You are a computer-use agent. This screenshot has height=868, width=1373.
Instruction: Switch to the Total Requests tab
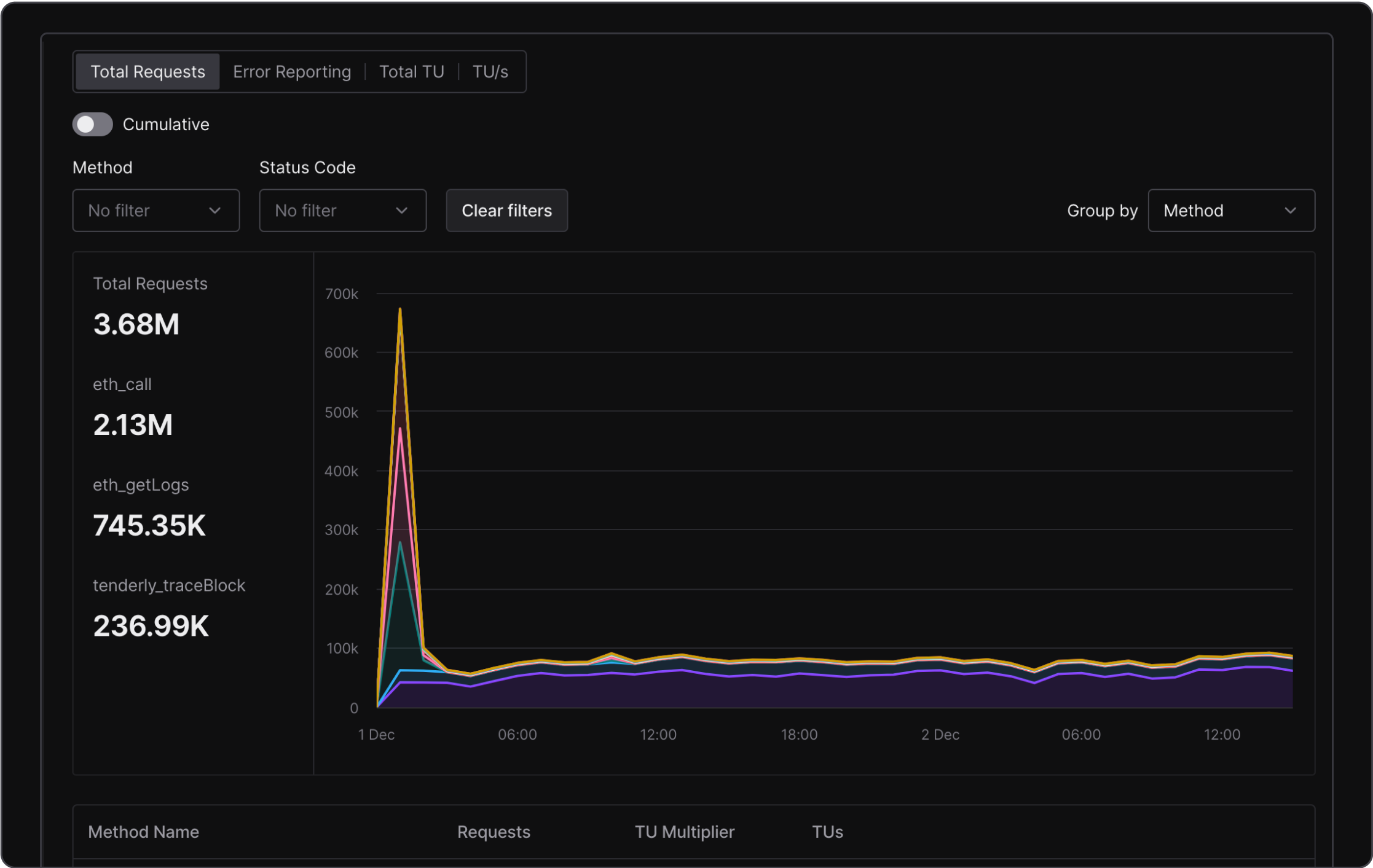pos(148,72)
